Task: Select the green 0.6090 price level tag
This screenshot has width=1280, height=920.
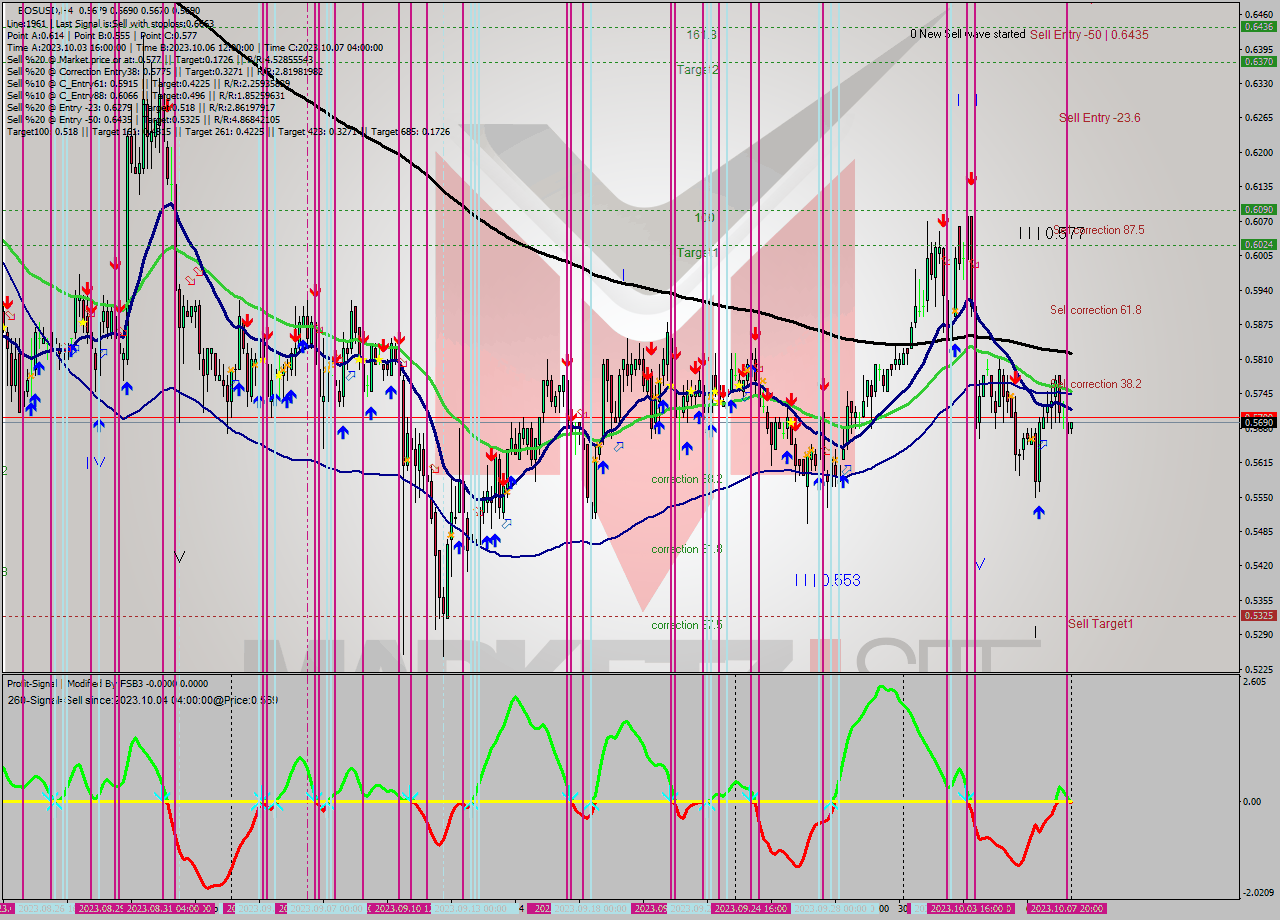Action: (1257, 210)
